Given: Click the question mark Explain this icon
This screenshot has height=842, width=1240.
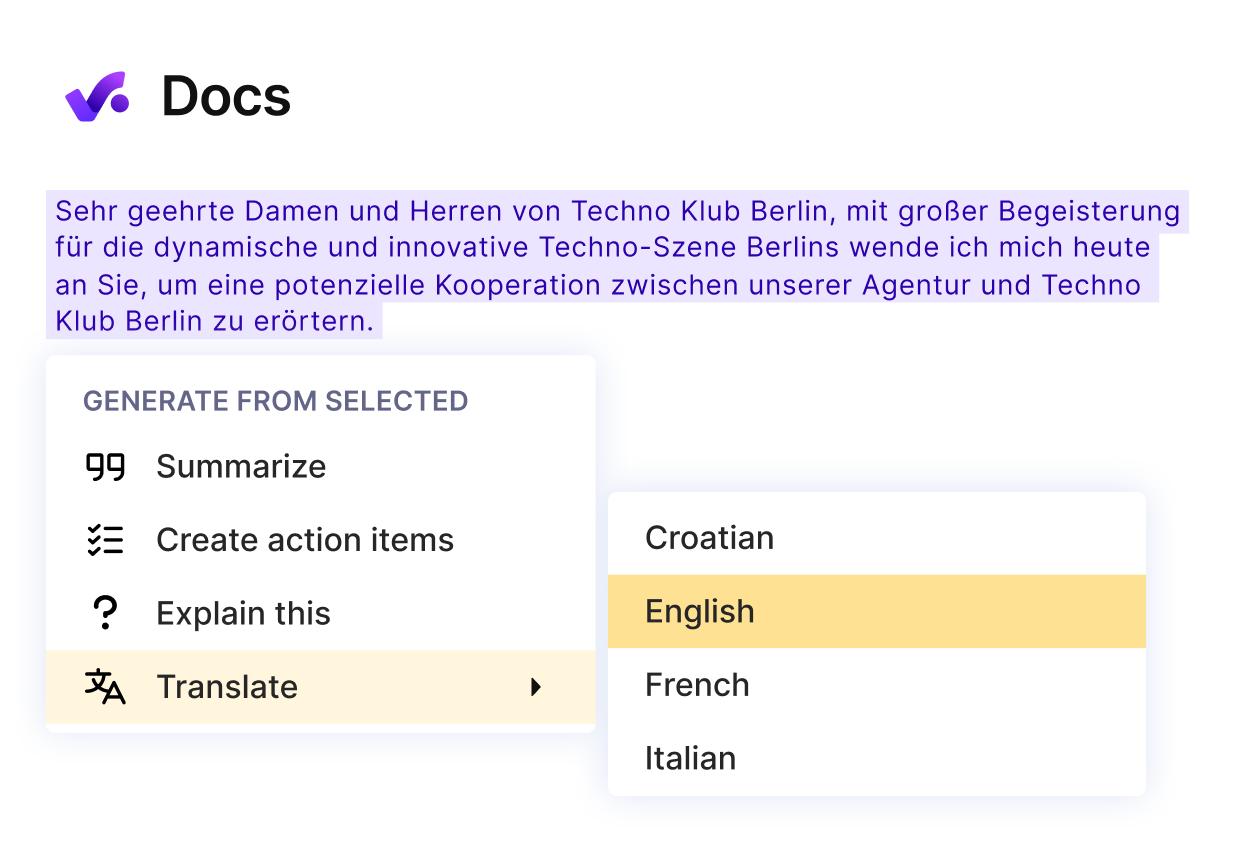Looking at the screenshot, I should [105, 612].
